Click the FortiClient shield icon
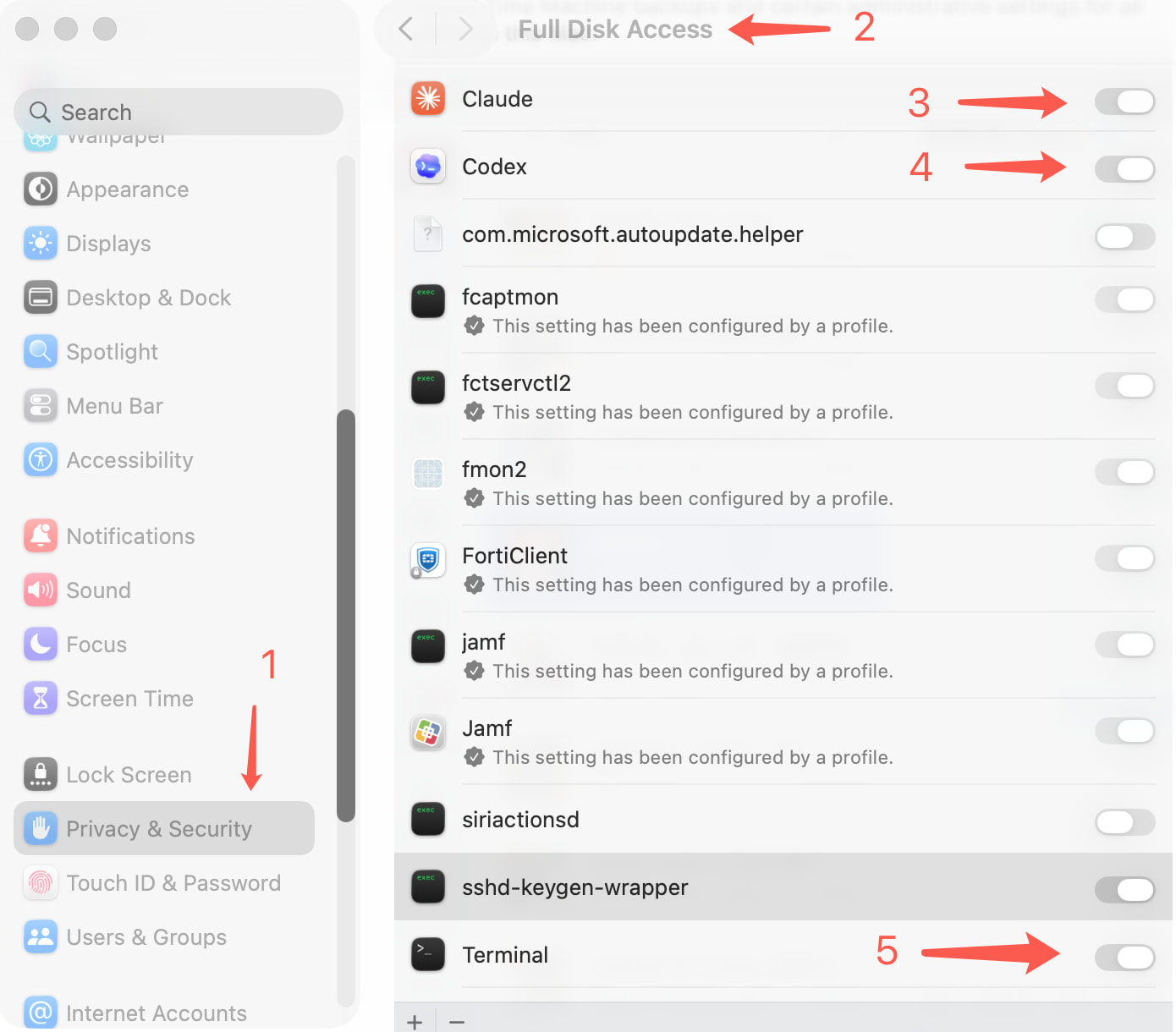1176x1032 pixels. click(428, 560)
